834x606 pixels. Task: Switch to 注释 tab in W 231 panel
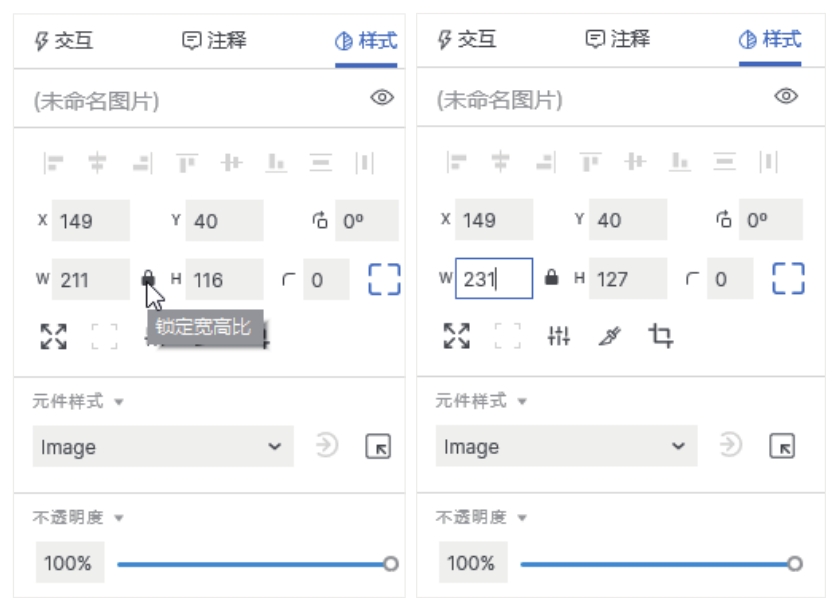pos(617,40)
